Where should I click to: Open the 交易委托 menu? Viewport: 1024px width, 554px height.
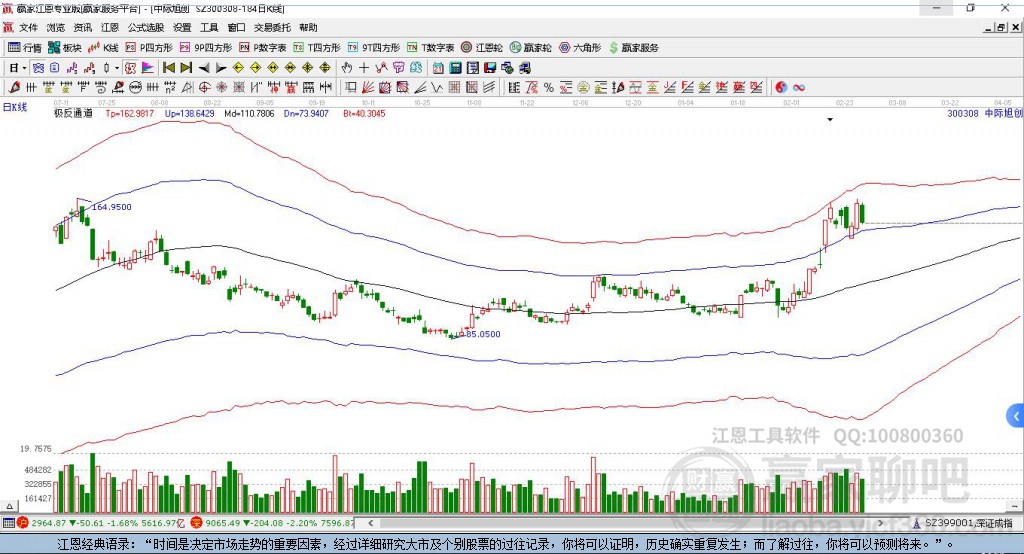pyautogui.click(x=272, y=27)
